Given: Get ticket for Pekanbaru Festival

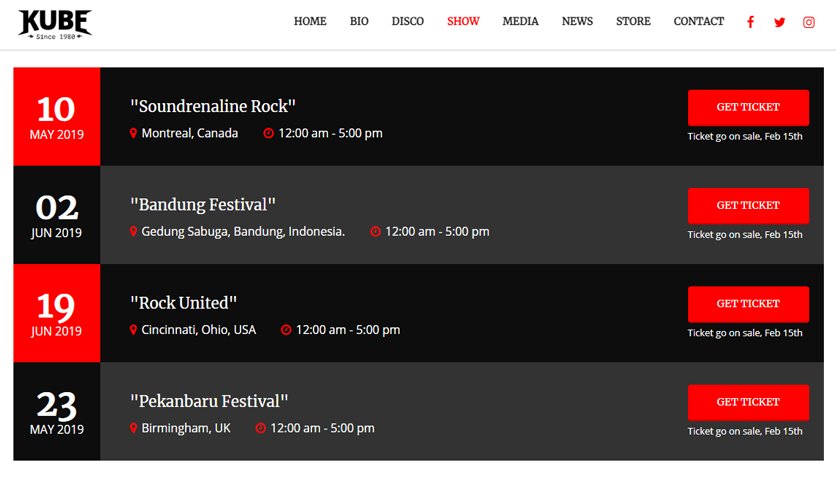Looking at the screenshot, I should coord(748,402).
